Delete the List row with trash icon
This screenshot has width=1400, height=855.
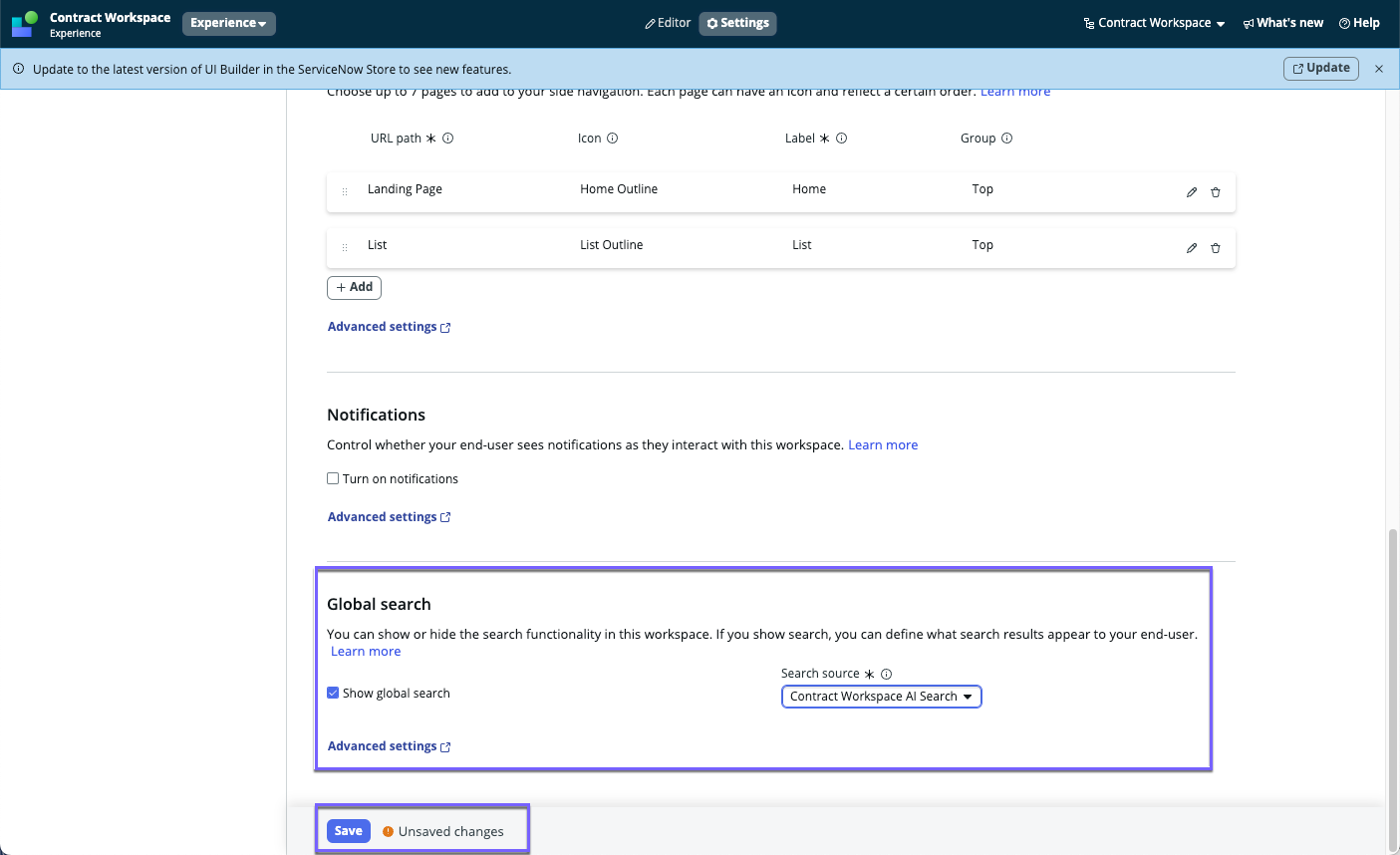pyautogui.click(x=1216, y=248)
